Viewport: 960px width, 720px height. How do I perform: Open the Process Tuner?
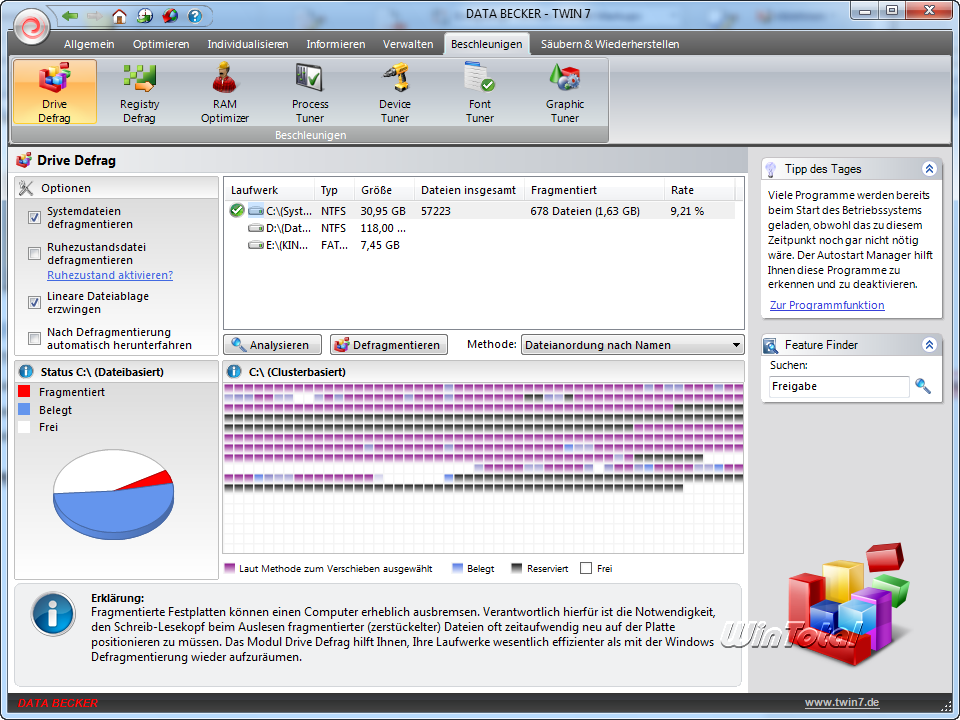[x=310, y=92]
